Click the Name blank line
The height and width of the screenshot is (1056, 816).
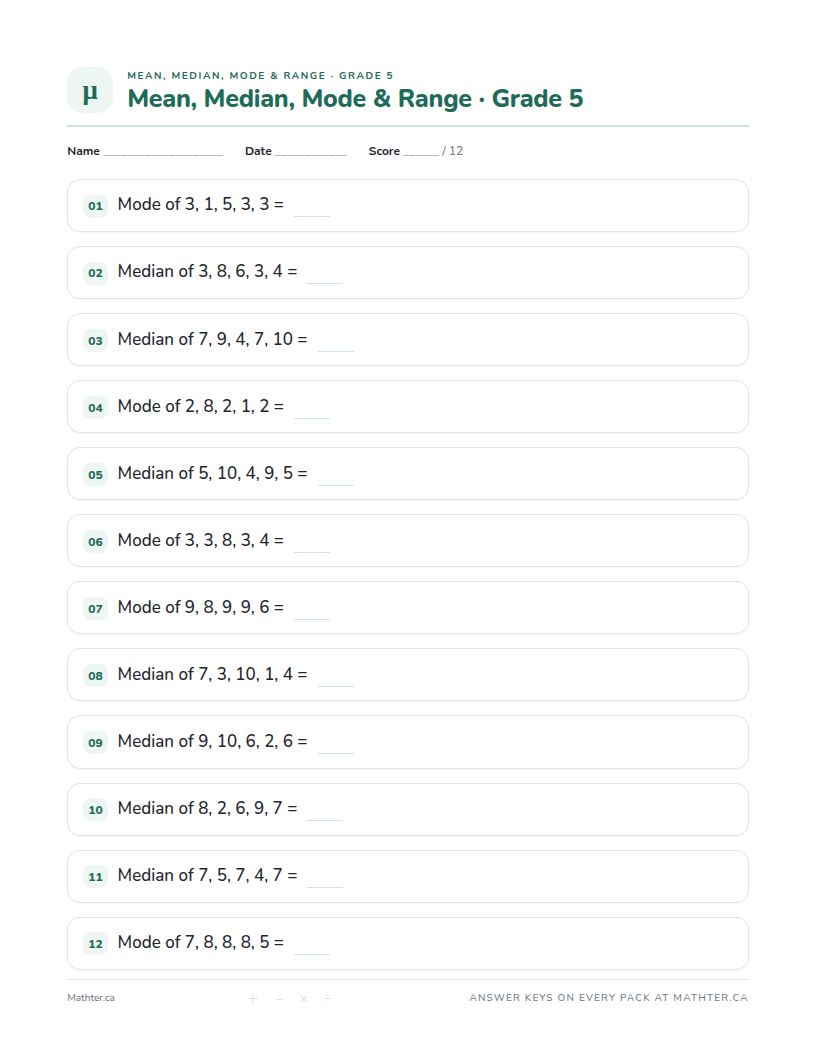point(163,154)
